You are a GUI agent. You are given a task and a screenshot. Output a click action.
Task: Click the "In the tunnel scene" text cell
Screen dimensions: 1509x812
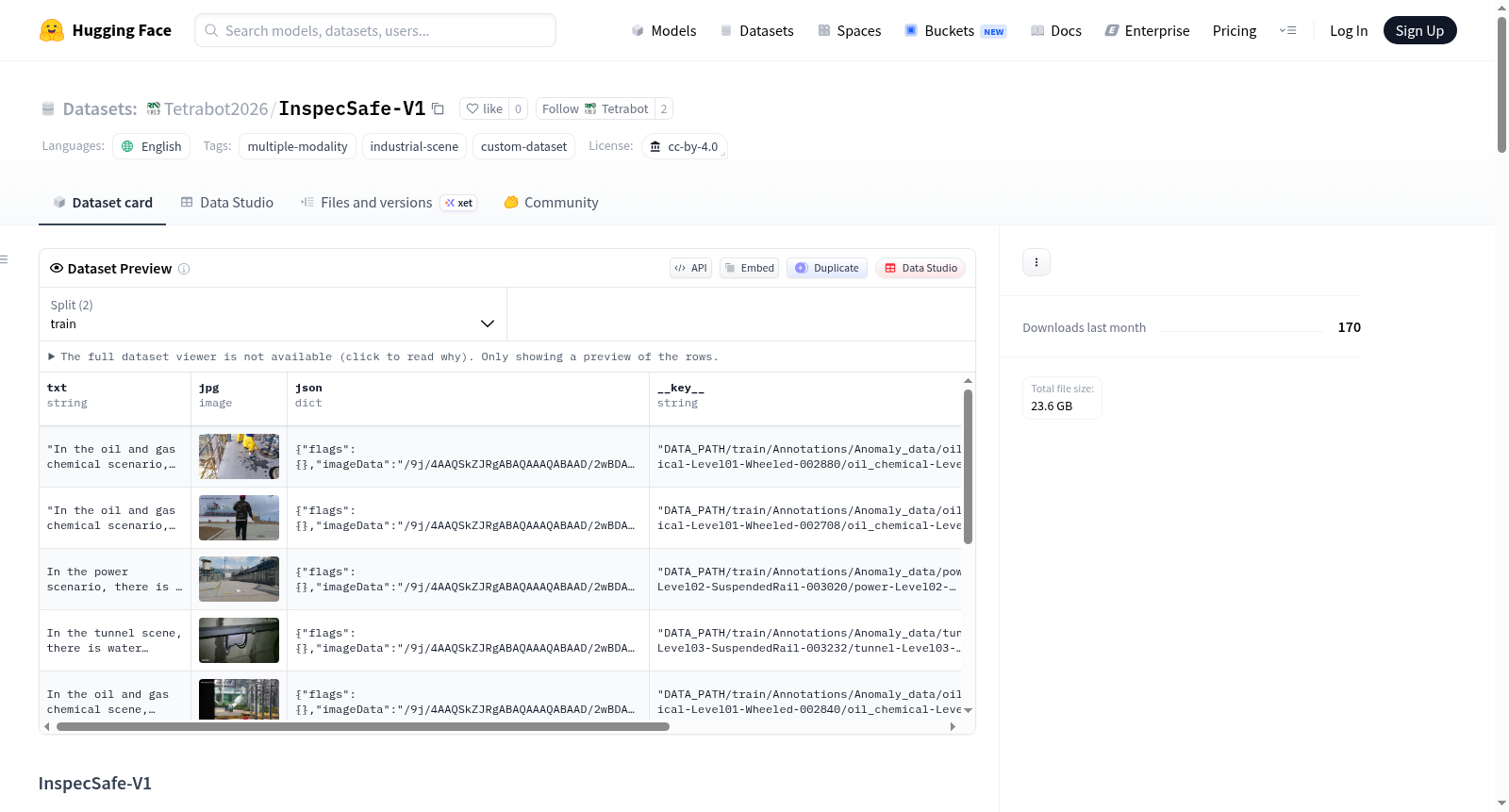click(x=115, y=640)
